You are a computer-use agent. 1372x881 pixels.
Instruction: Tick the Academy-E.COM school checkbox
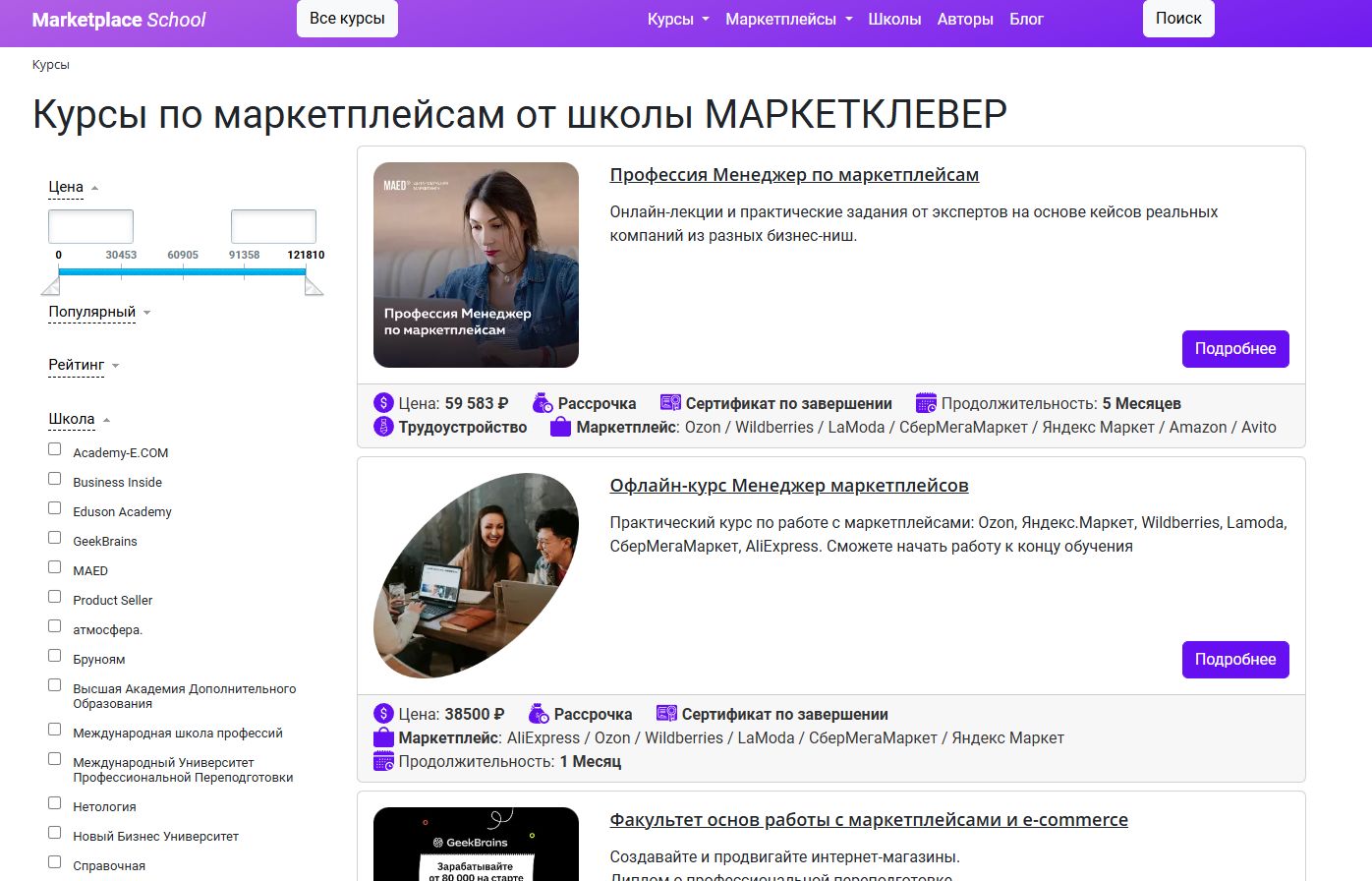(x=55, y=449)
